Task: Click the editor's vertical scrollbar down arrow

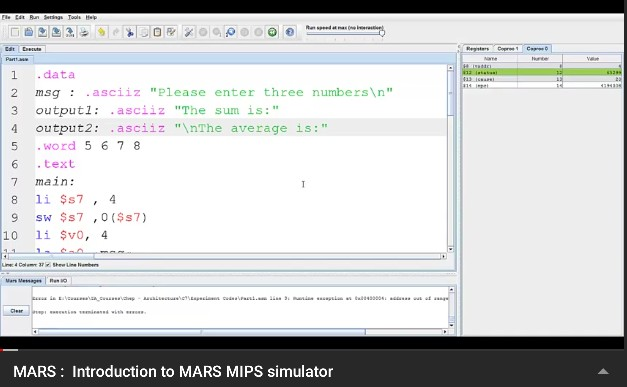Action: [451, 249]
